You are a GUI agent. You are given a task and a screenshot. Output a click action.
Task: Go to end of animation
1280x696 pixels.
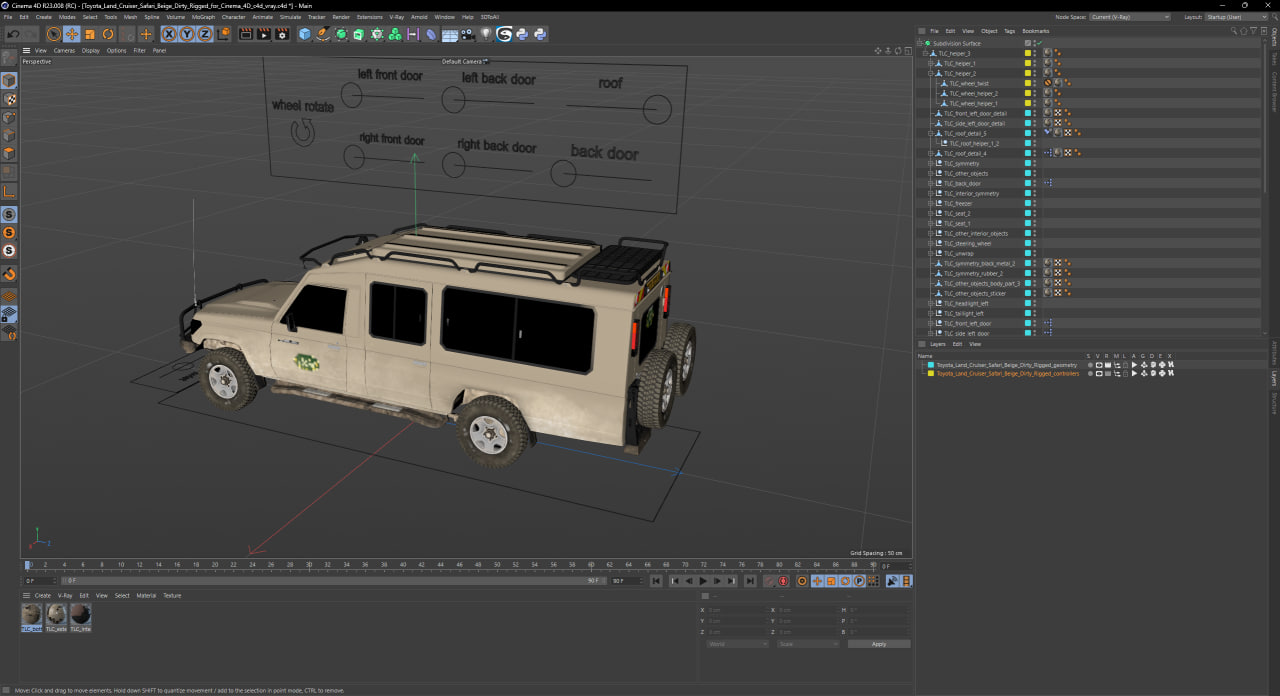[x=750, y=581]
